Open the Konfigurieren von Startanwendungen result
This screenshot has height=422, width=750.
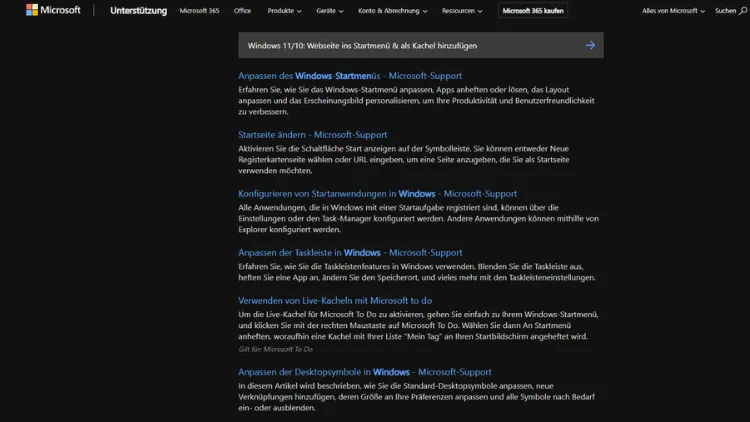(377, 193)
